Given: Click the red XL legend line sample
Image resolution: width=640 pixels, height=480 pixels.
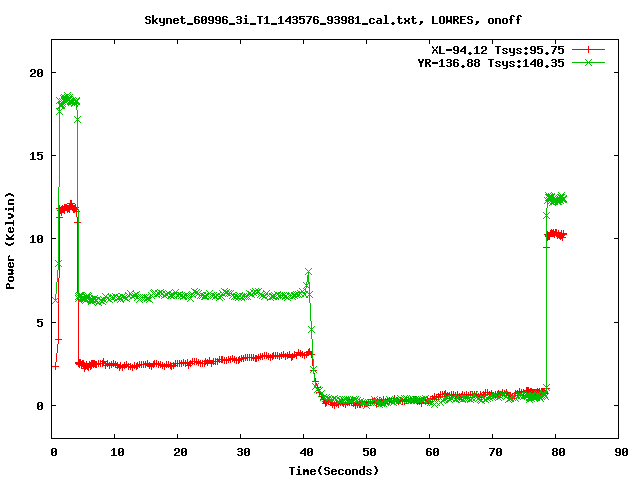Looking at the screenshot, I should pyautogui.click(x=588, y=49).
